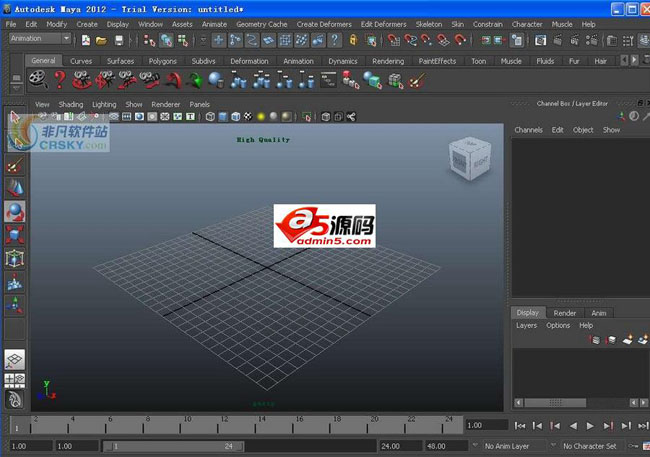Enable wireframe display in the viewport toolbar
Viewport: 650px width, 457px height.
[x=210, y=117]
